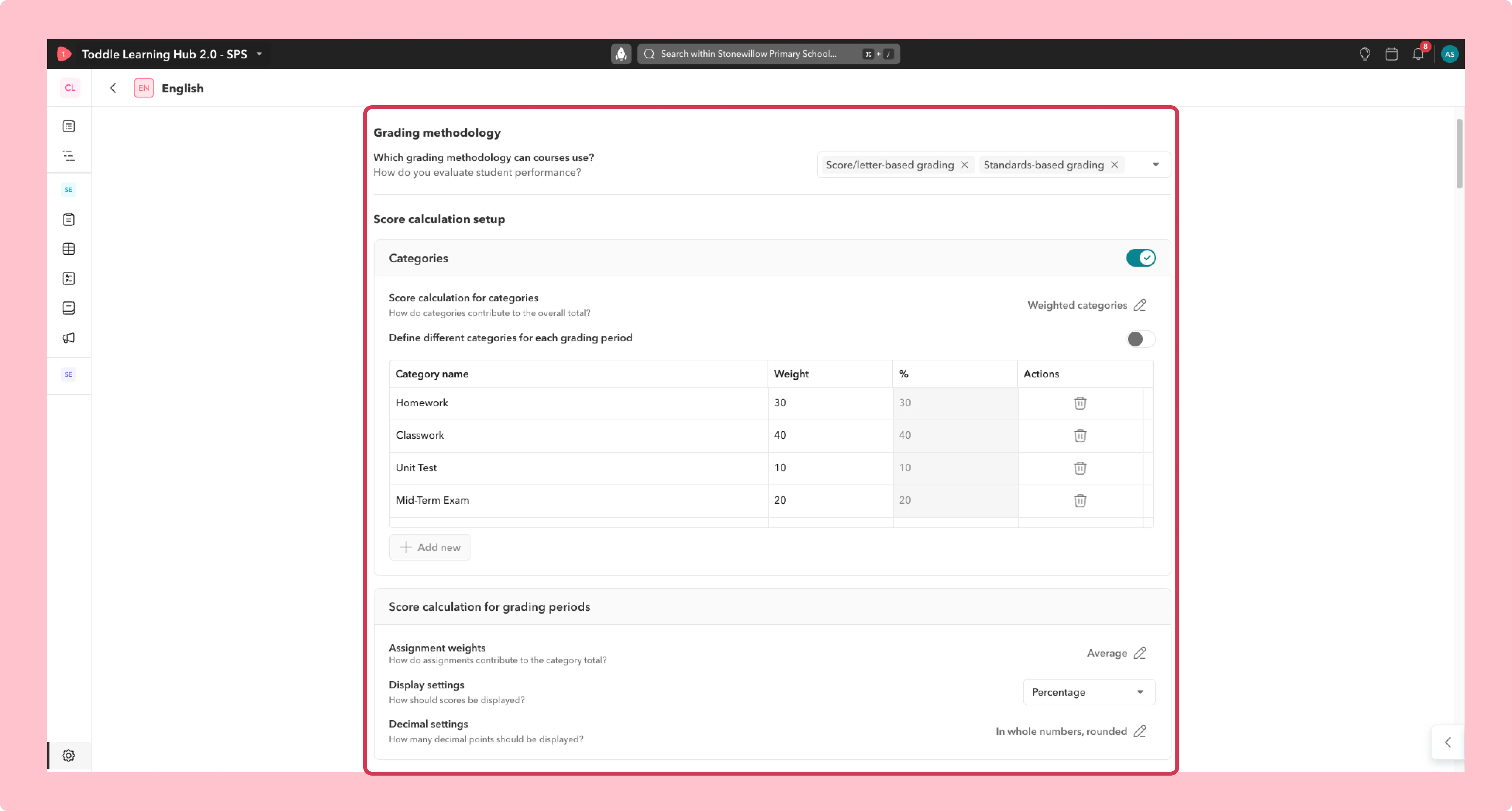Delete the Classwork category
Viewport: 1512px width, 811px height.
1080,436
